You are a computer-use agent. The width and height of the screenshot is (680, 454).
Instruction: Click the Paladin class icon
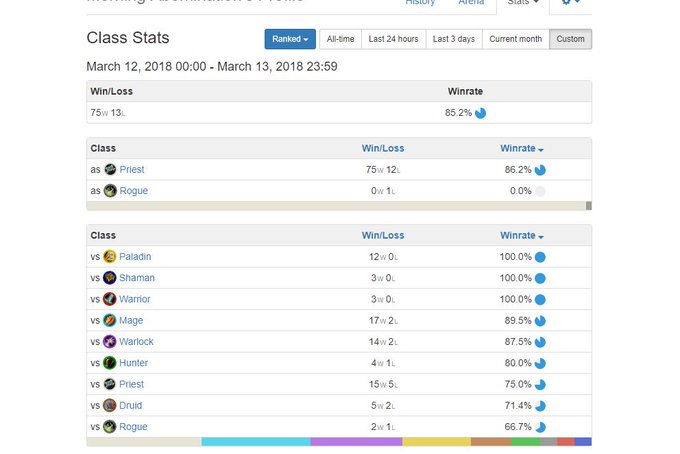(110, 257)
